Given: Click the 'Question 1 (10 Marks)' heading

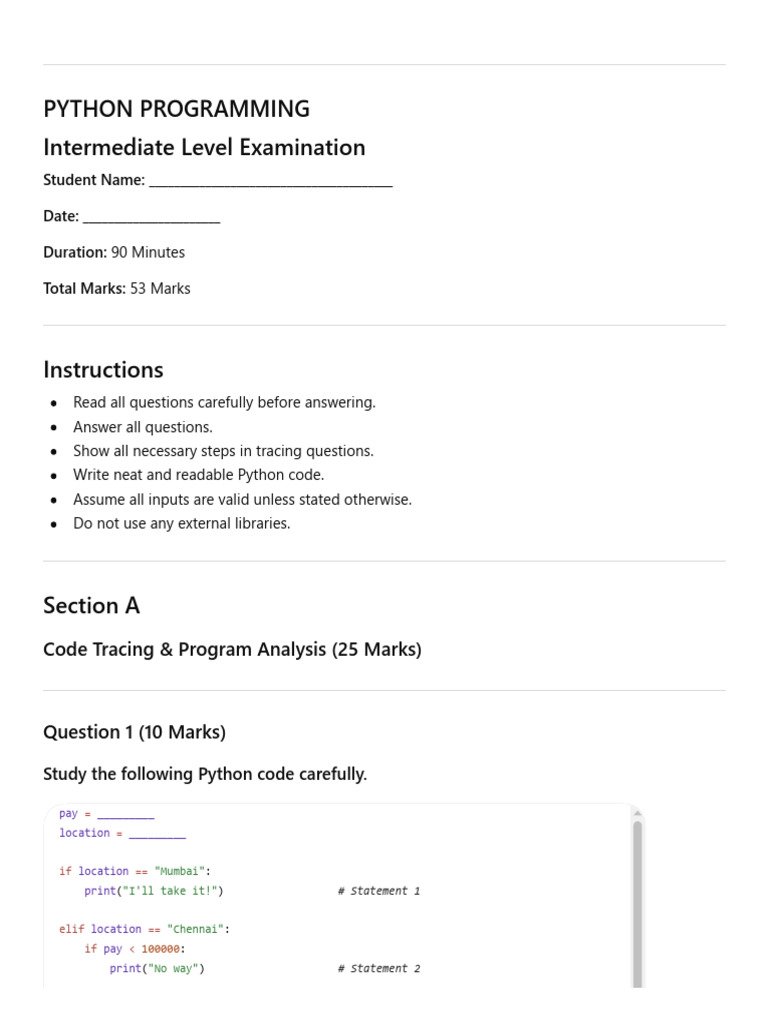Looking at the screenshot, I should 135,732.
